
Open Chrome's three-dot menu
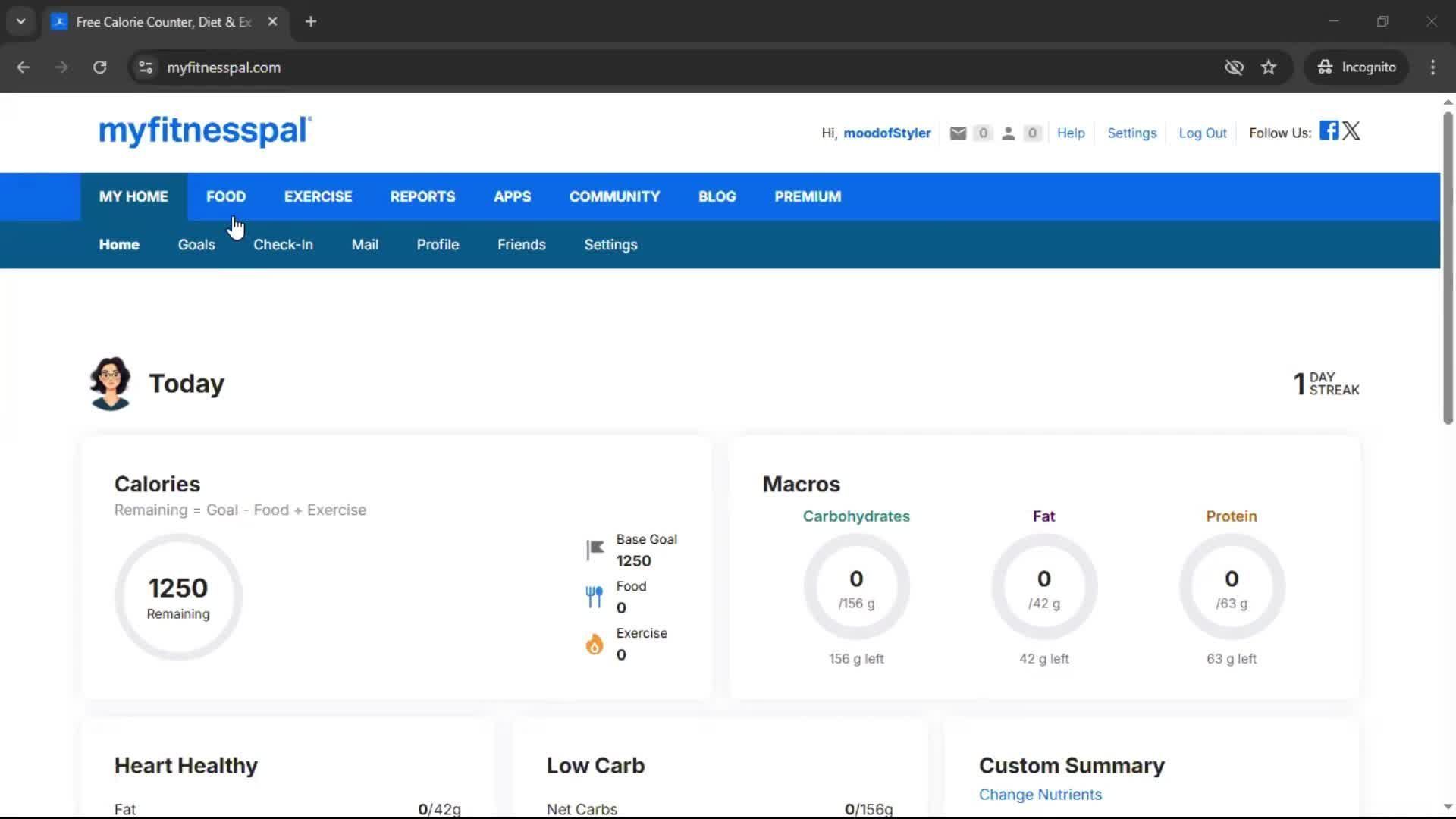(1432, 67)
